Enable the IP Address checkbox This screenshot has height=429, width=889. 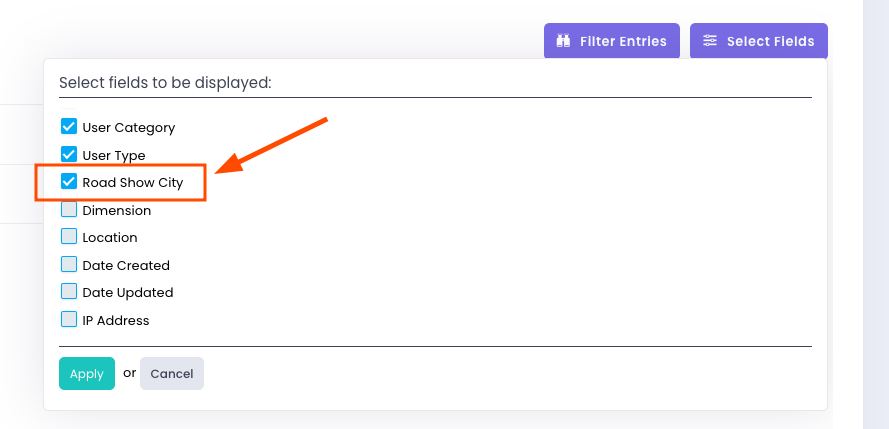tap(69, 320)
